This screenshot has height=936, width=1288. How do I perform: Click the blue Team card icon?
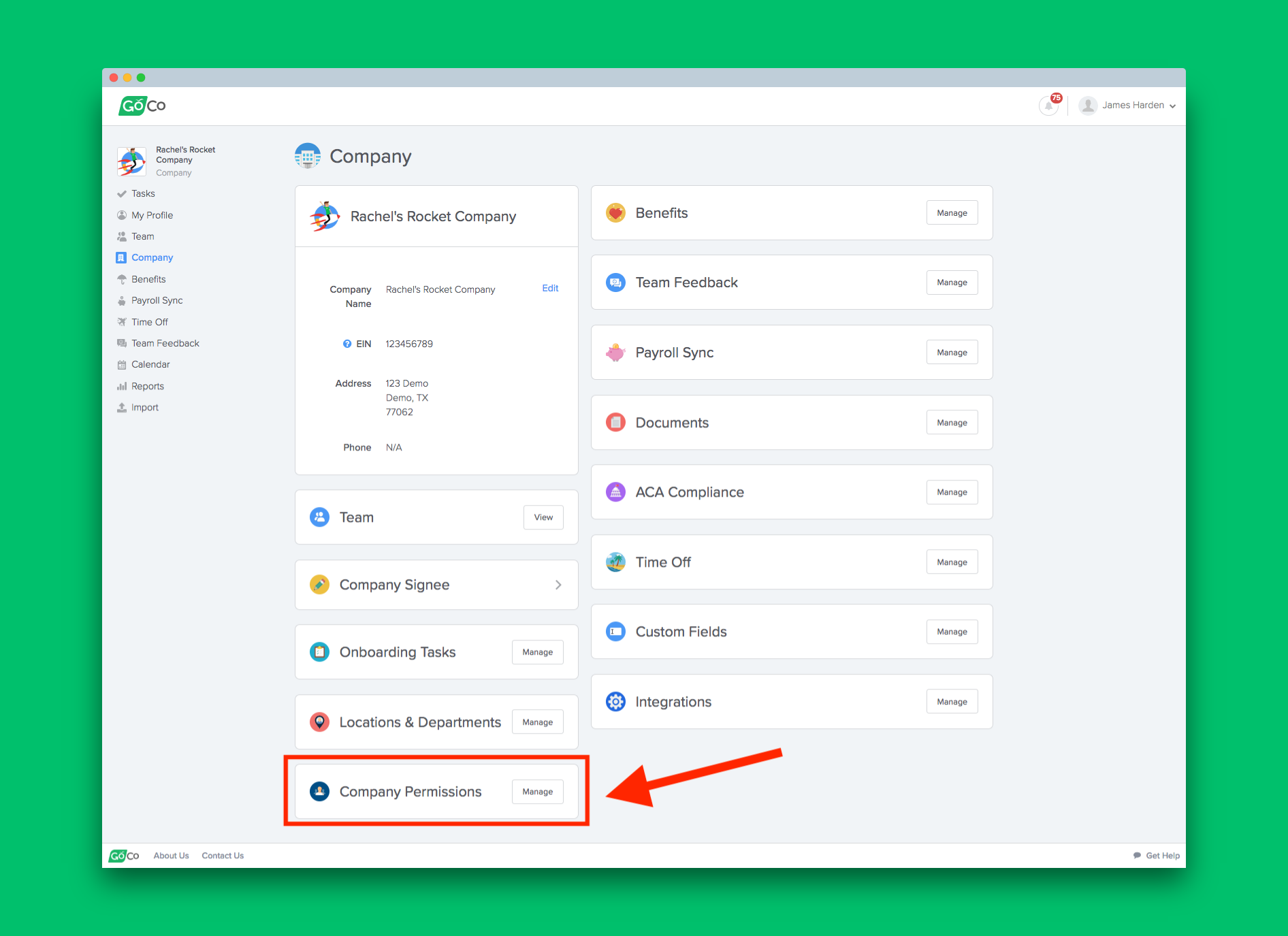point(319,517)
